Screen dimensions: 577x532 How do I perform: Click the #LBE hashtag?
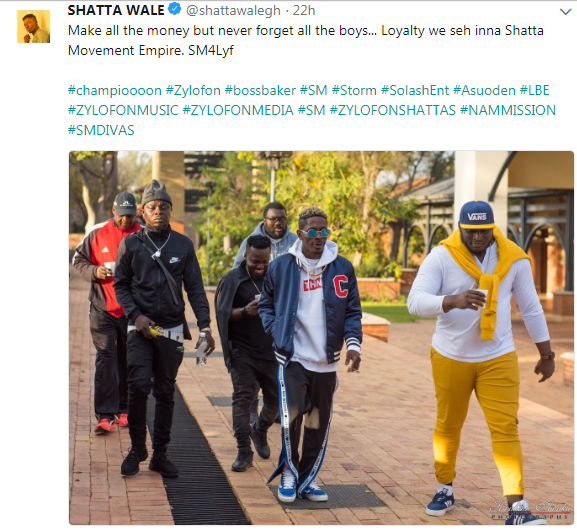tap(535, 90)
